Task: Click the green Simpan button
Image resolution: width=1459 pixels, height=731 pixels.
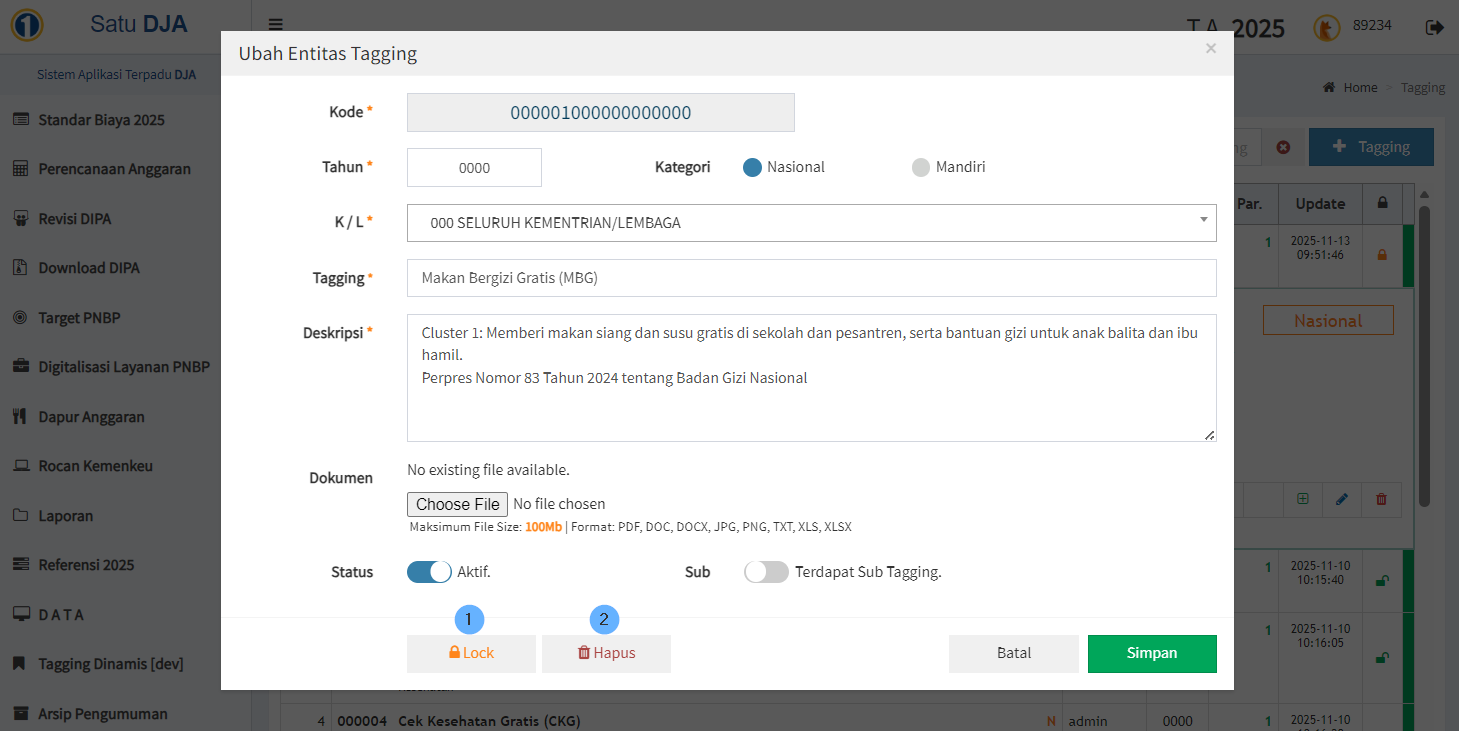Action: (x=1151, y=653)
